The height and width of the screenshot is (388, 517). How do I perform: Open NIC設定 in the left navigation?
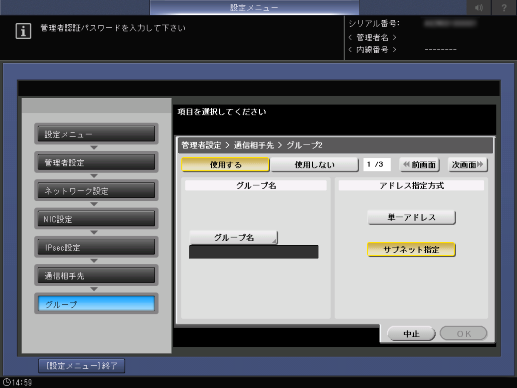[x=96, y=219]
